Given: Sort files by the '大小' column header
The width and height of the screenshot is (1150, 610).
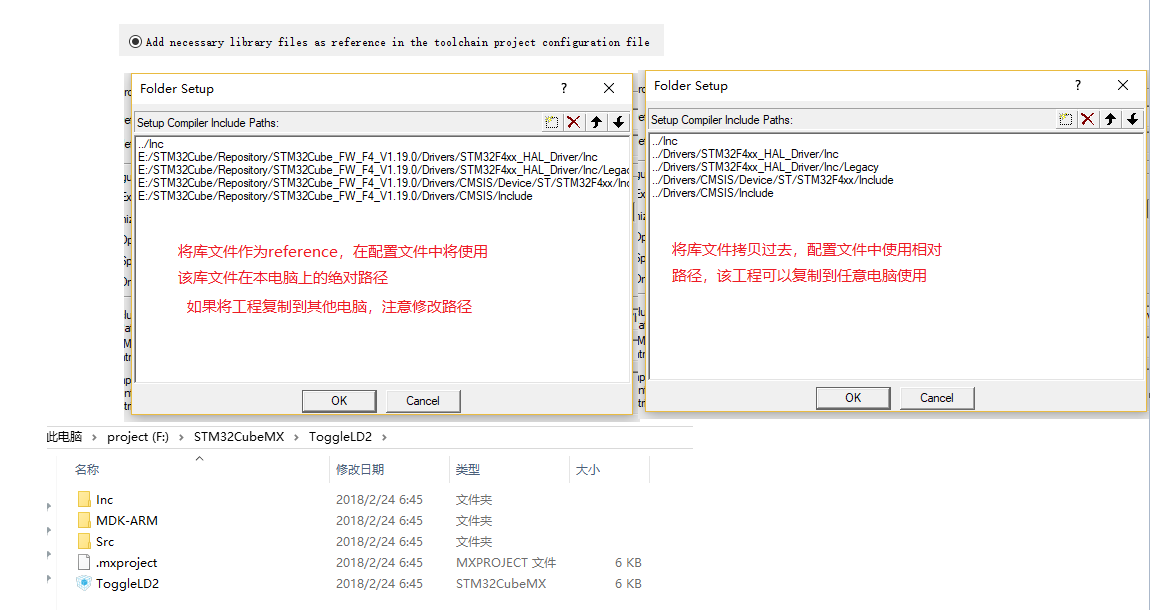Looking at the screenshot, I should point(587,470).
